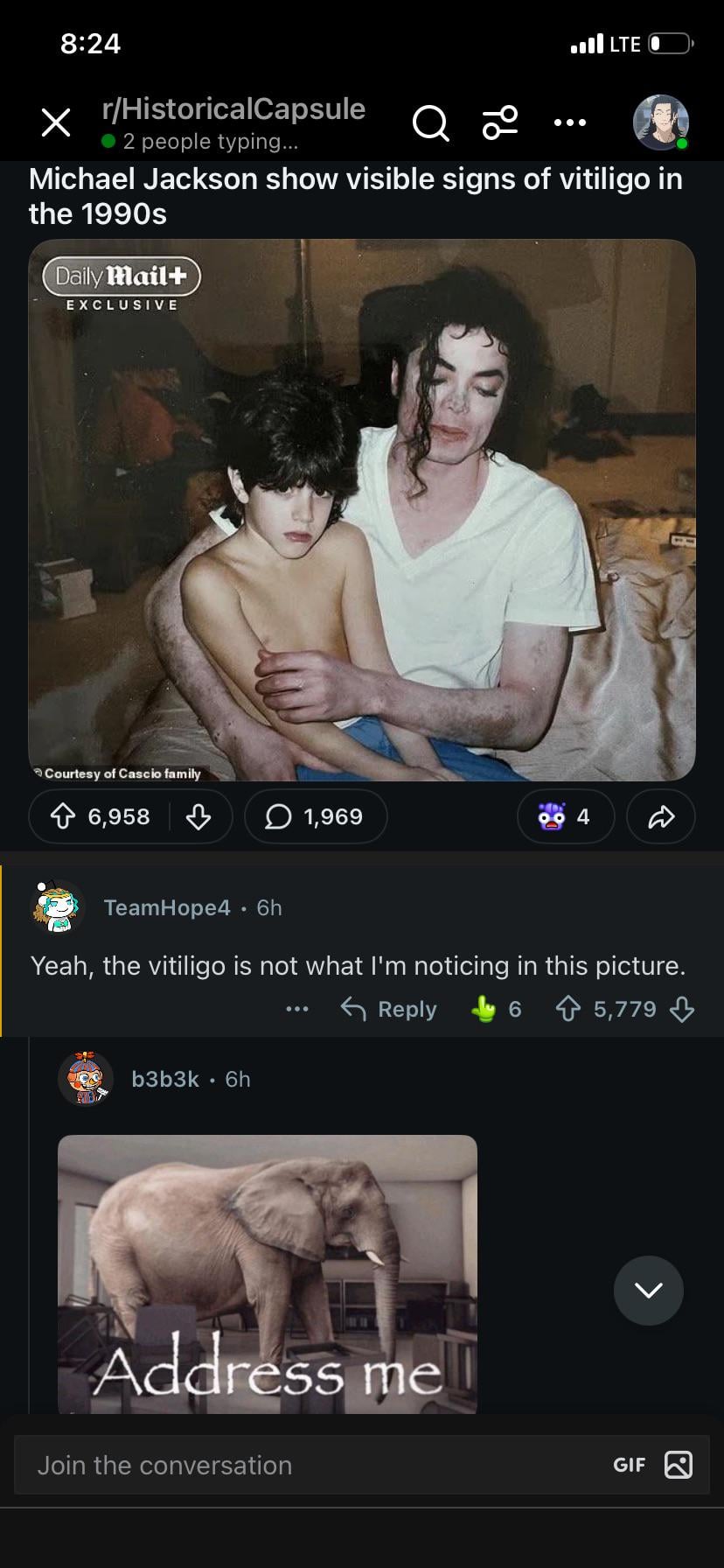The width and height of the screenshot is (724, 1568).
Task: Open the post's three-dot overflow menu
Action: click(x=570, y=123)
